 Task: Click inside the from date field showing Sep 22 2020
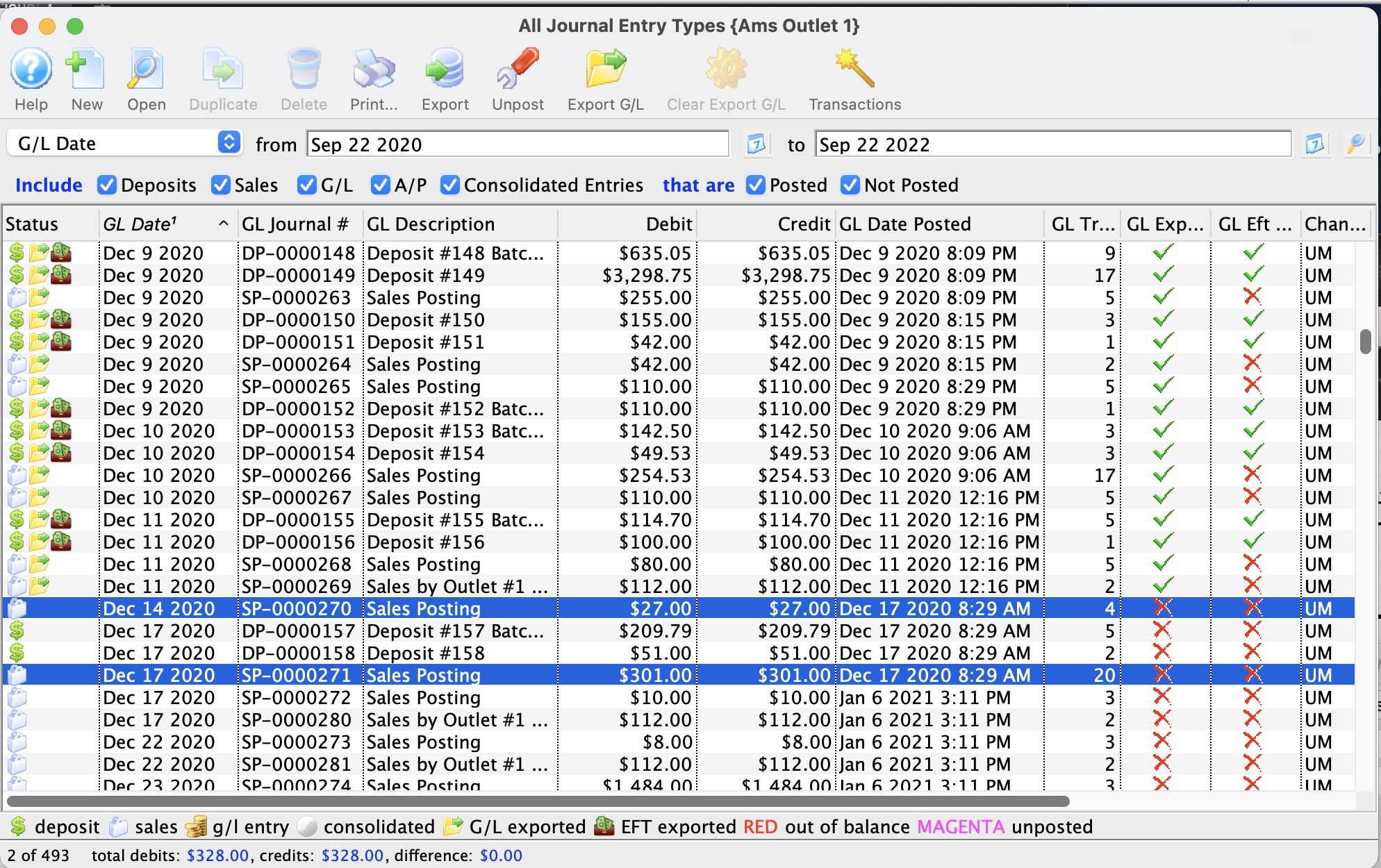coord(517,144)
